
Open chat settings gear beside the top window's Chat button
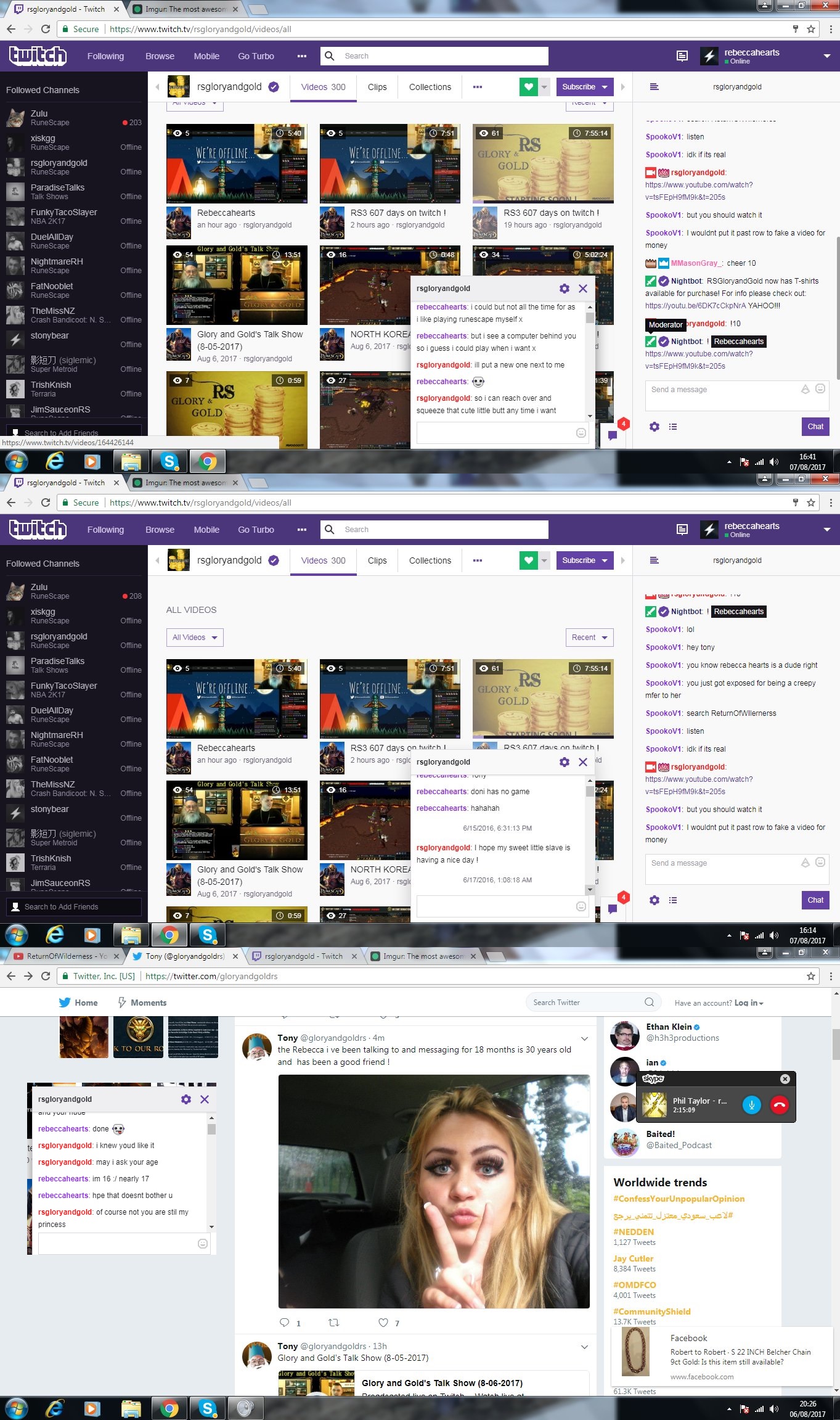coord(654,427)
